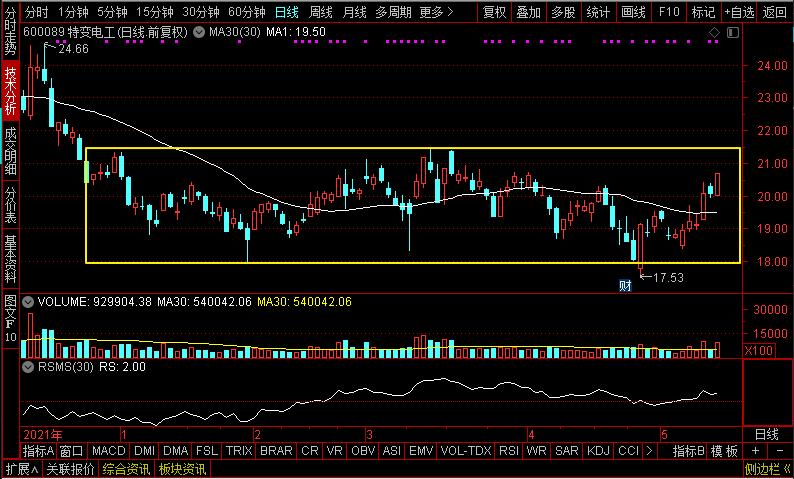
Task: Open F10 company information
Action: (668, 12)
